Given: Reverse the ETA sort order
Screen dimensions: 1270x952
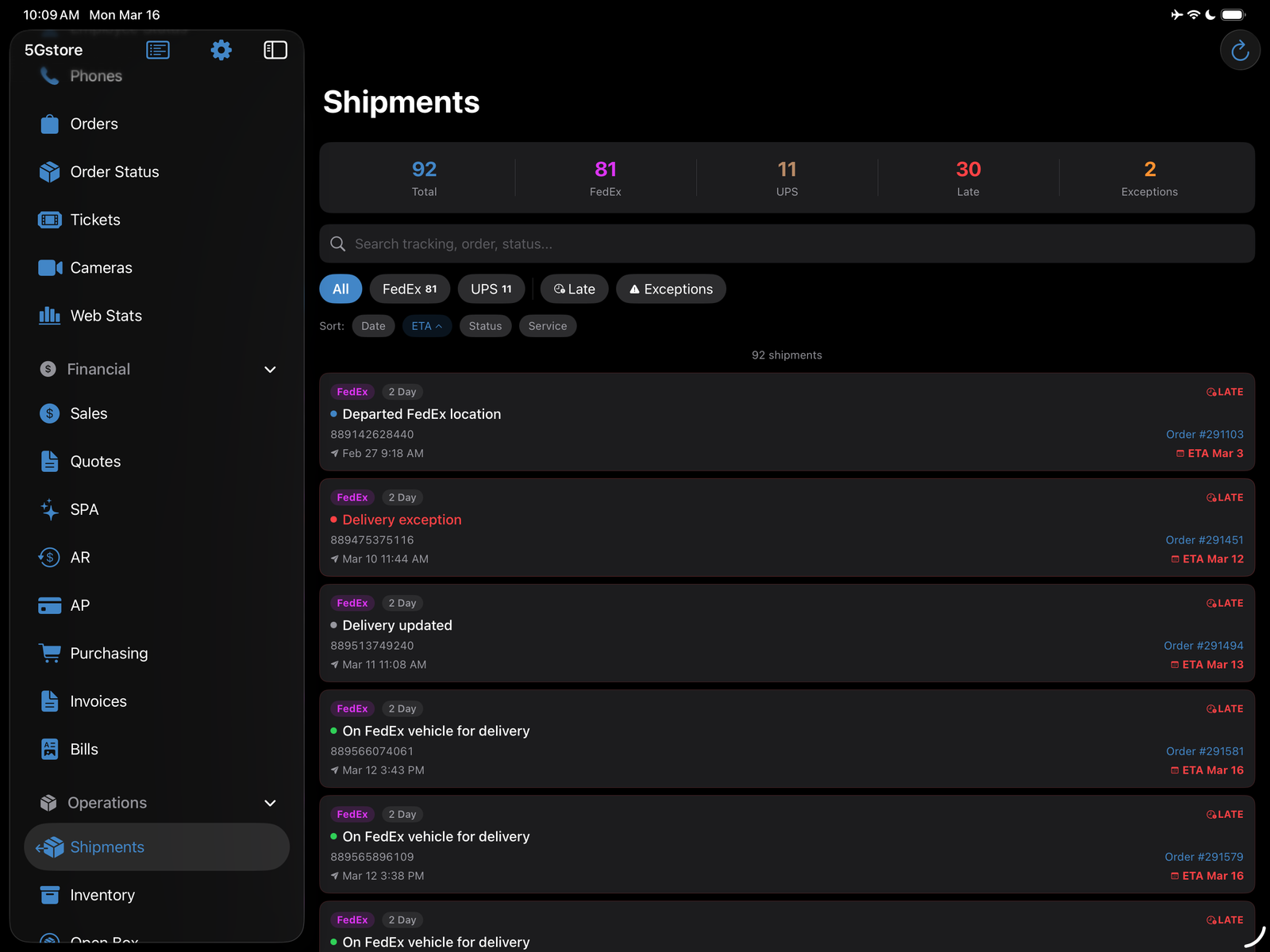Looking at the screenshot, I should (427, 325).
